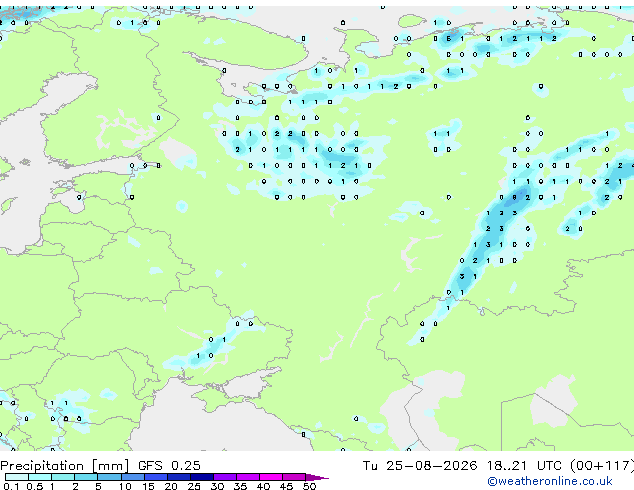Open the weatheronline.co.uk copyright link
The height and width of the screenshot is (490, 634).
point(550,481)
